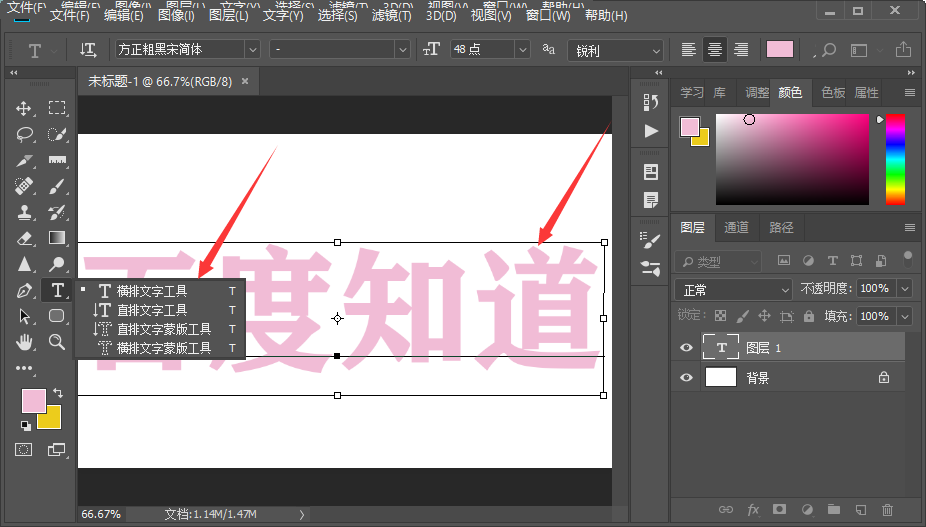Open the 滤镜(T) menu

(x=392, y=15)
